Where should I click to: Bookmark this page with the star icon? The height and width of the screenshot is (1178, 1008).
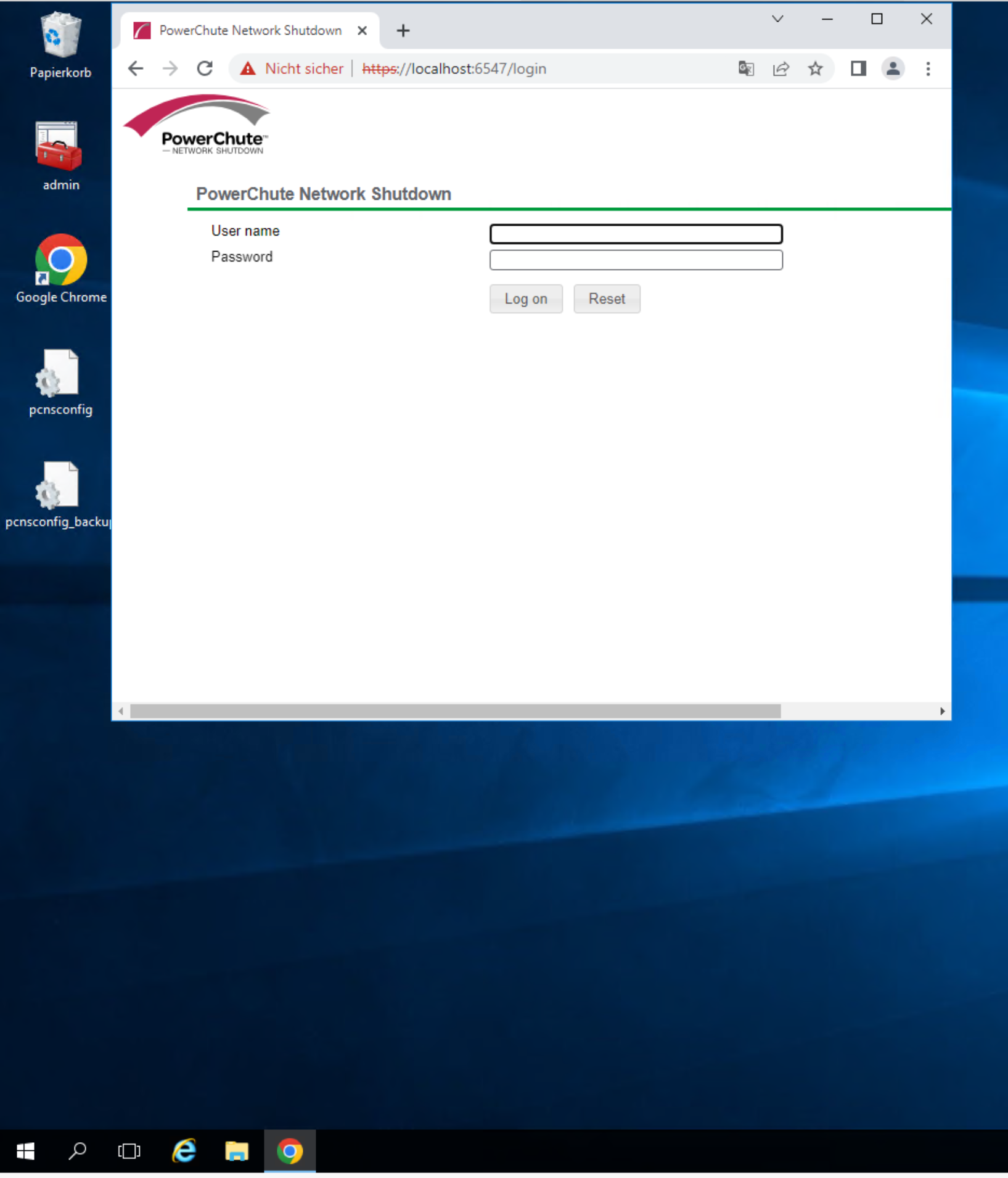[815, 68]
